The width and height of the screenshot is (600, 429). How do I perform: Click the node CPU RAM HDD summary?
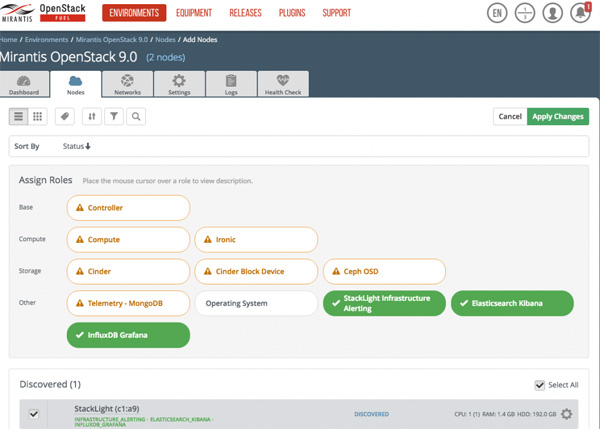click(x=505, y=414)
